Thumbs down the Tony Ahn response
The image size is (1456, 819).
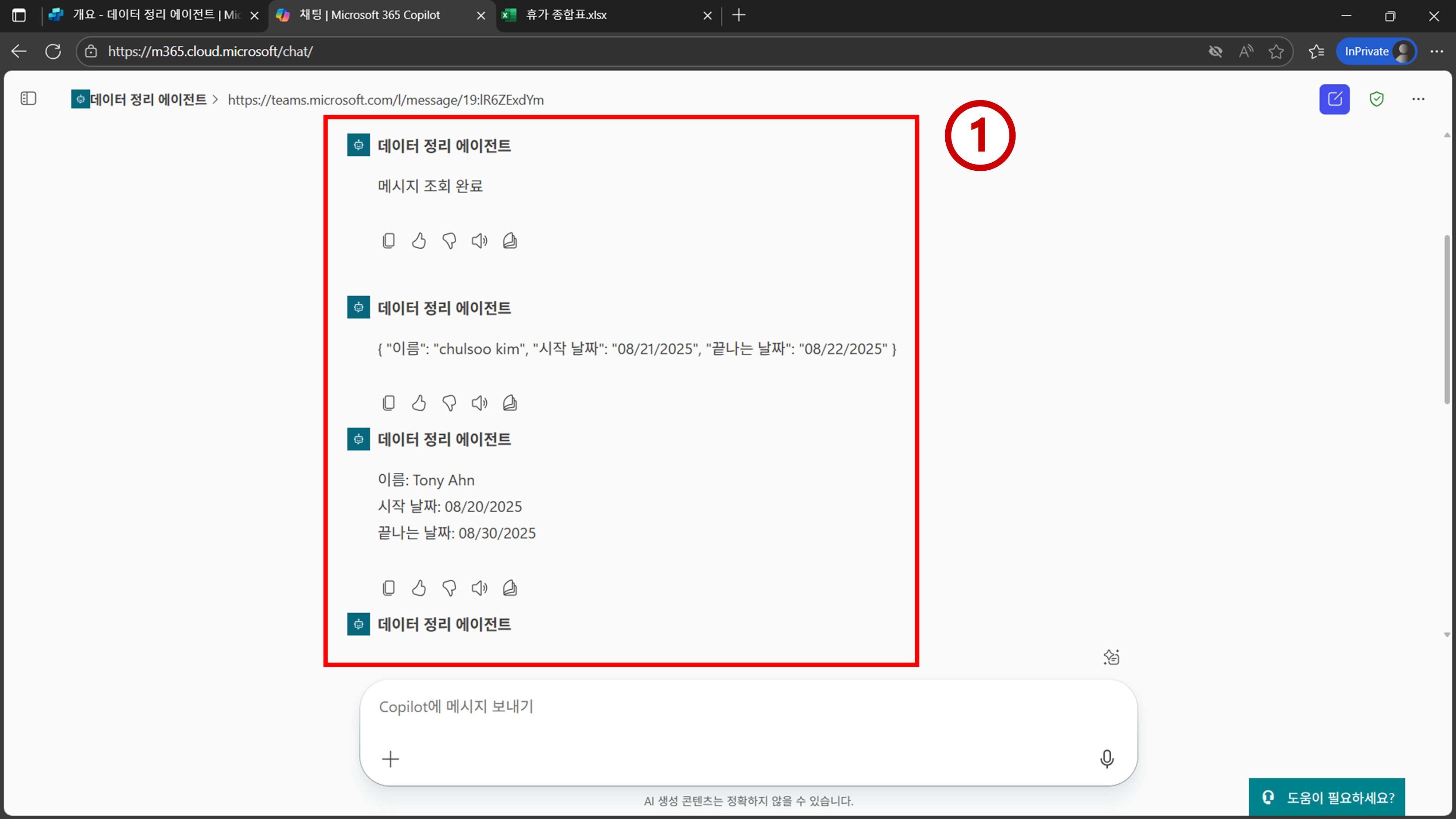449,588
